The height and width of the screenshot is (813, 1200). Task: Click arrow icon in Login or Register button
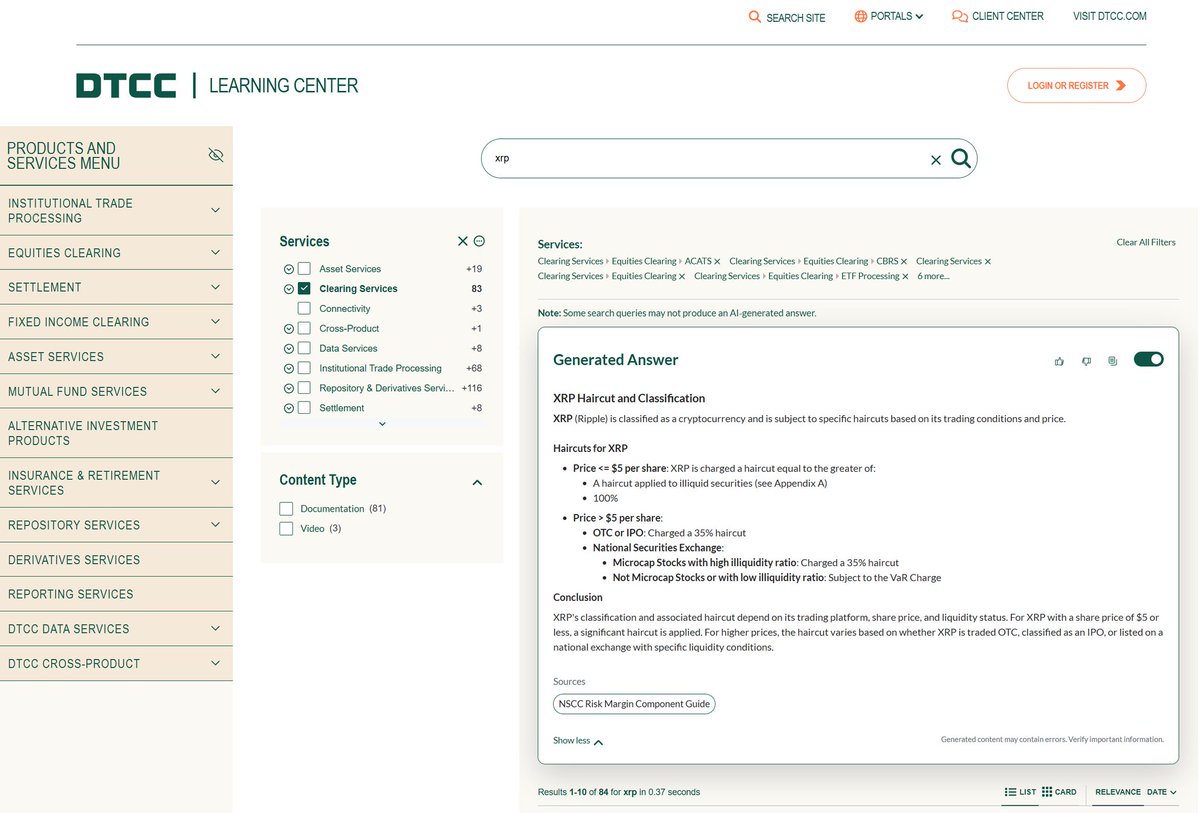tap(1120, 86)
